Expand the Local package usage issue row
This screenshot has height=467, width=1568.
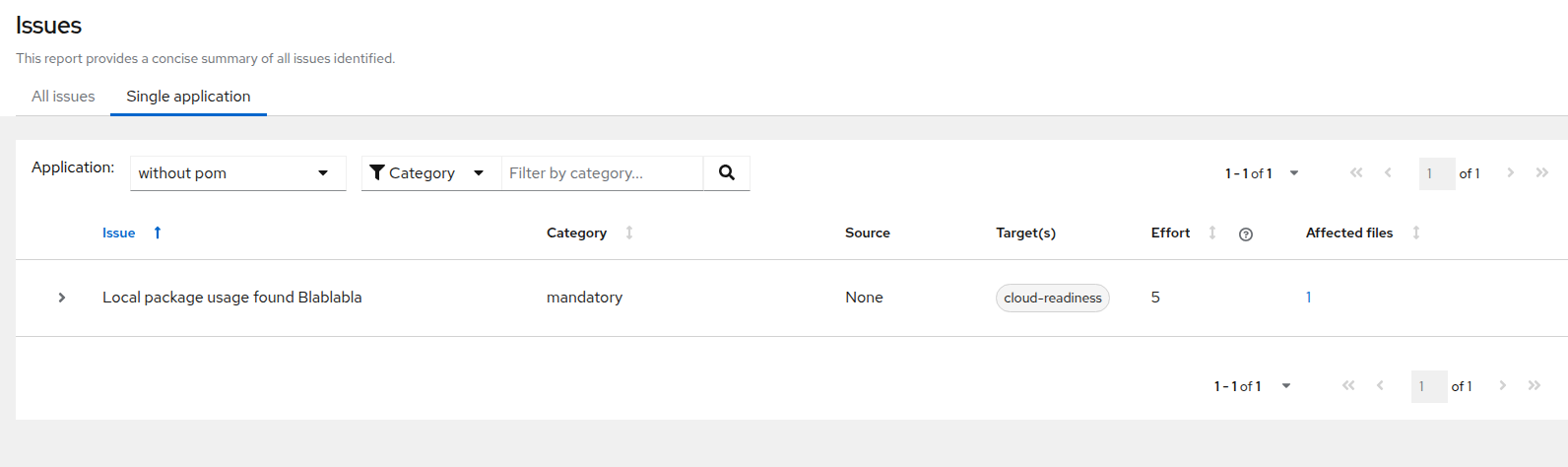[x=62, y=298]
